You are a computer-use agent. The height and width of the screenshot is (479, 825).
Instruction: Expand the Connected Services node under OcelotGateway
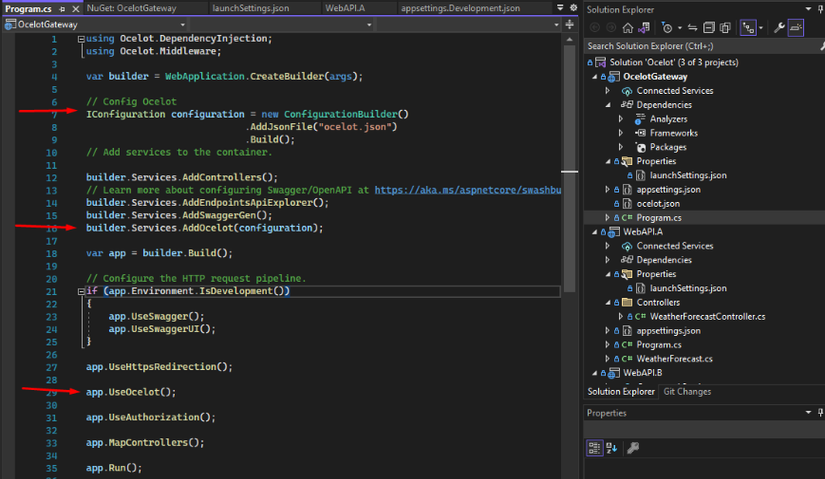pos(607,91)
